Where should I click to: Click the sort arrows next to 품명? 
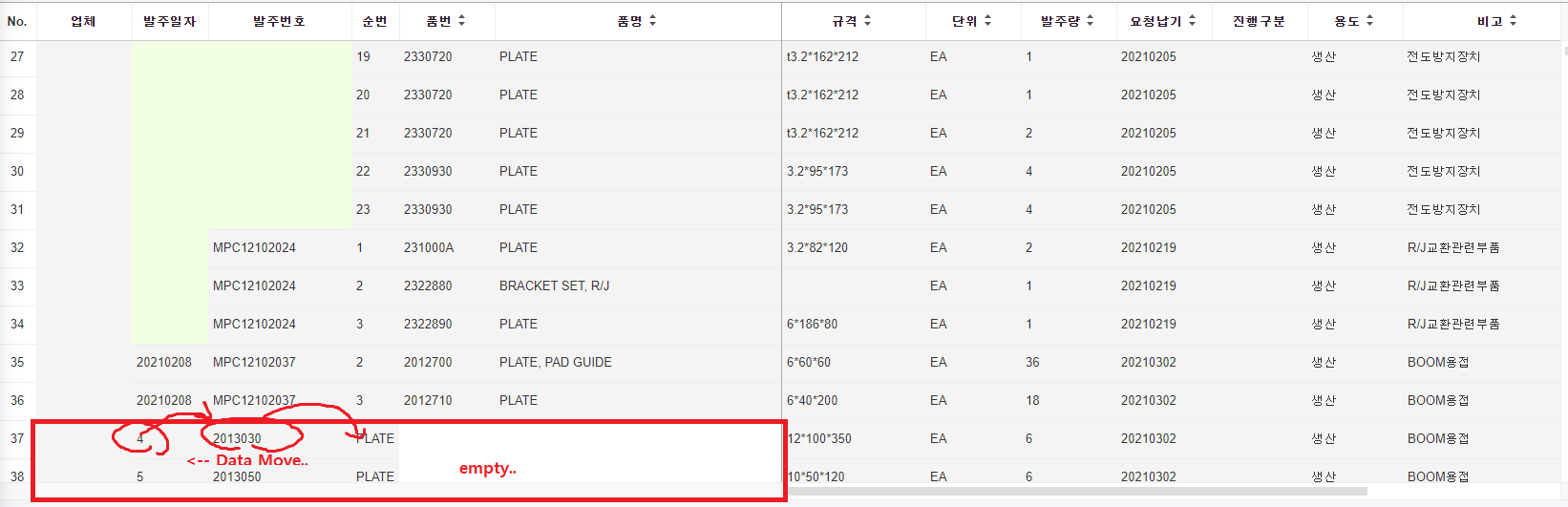coord(652,20)
